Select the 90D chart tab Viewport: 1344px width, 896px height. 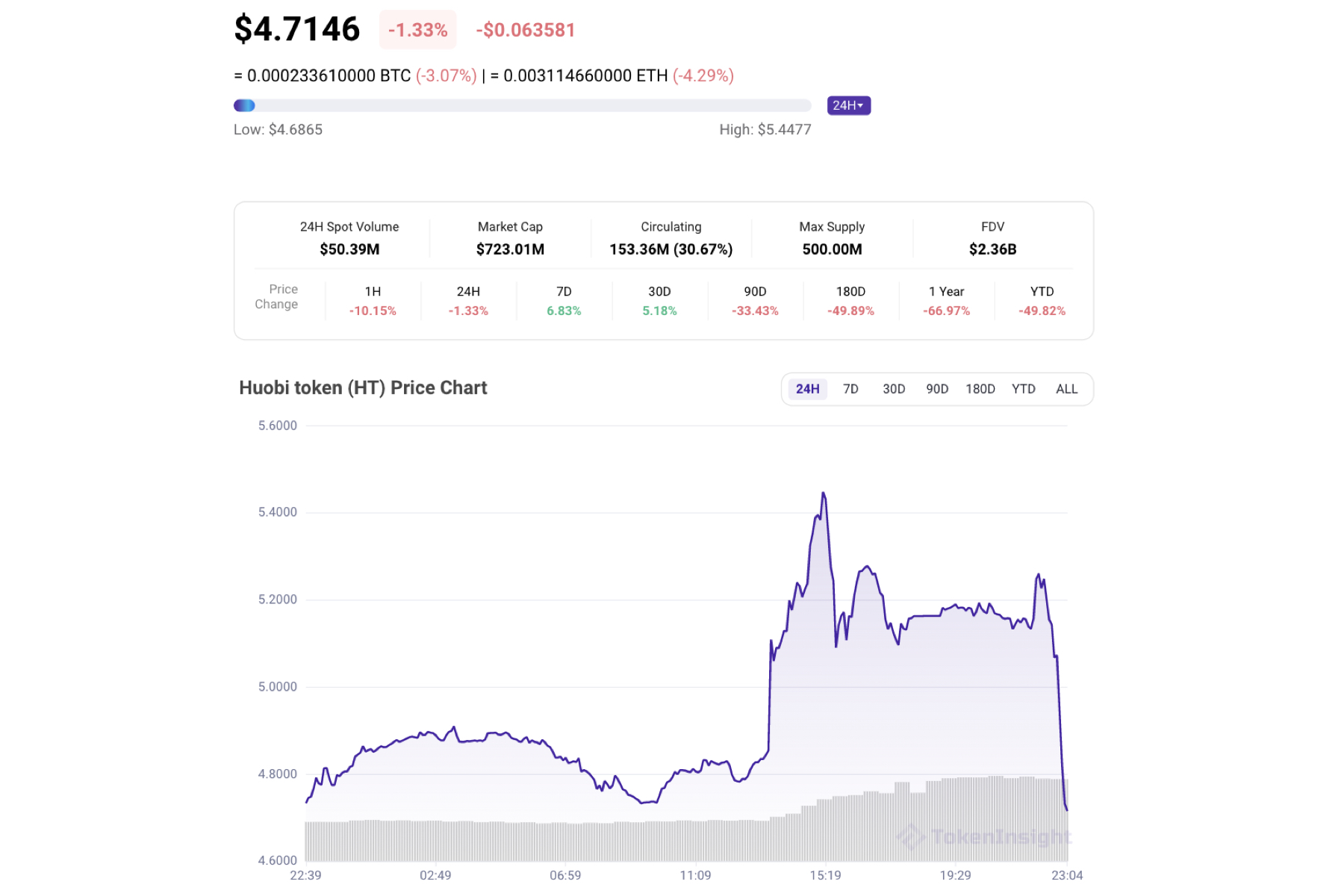(x=937, y=388)
